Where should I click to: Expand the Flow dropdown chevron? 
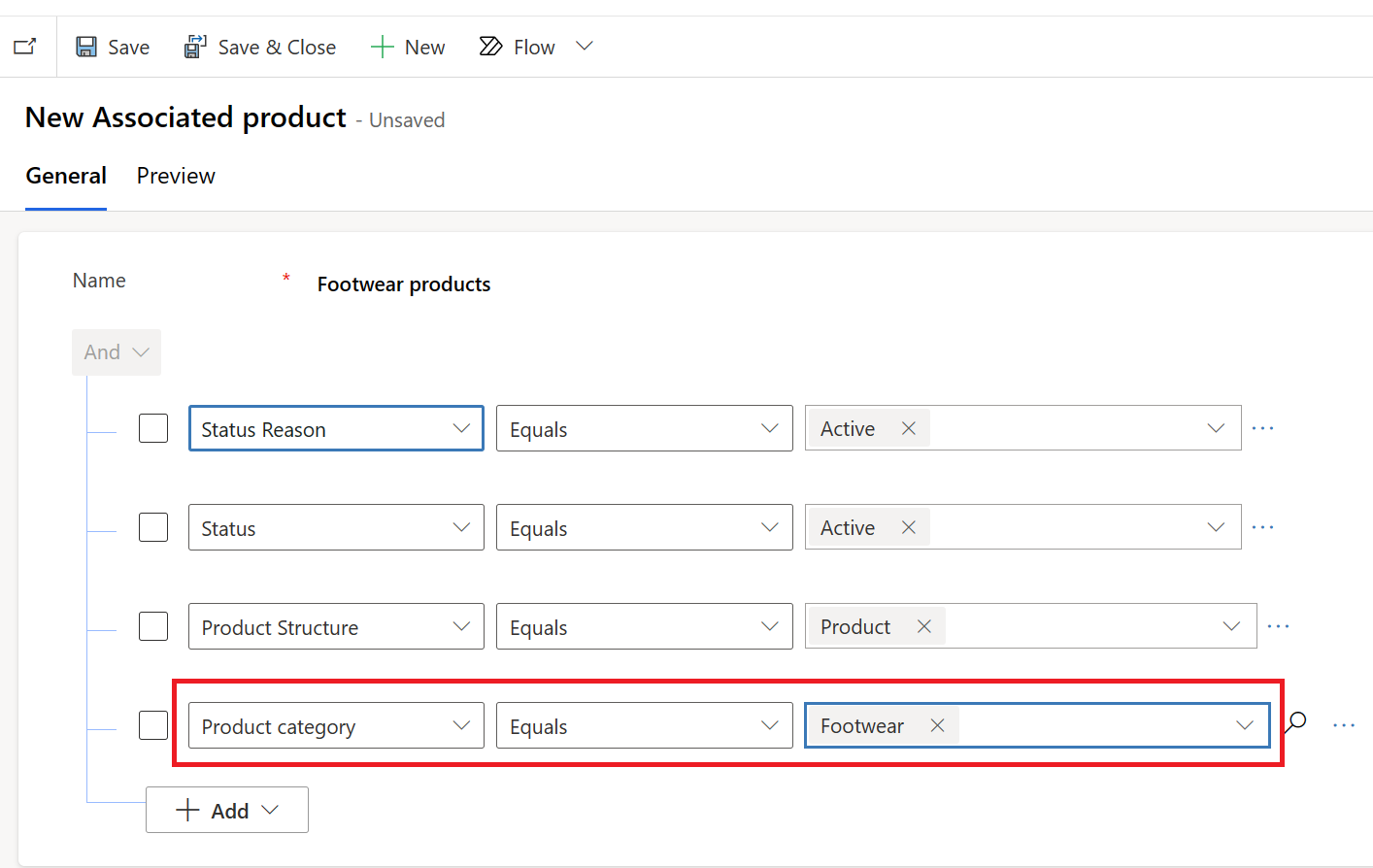click(x=584, y=46)
